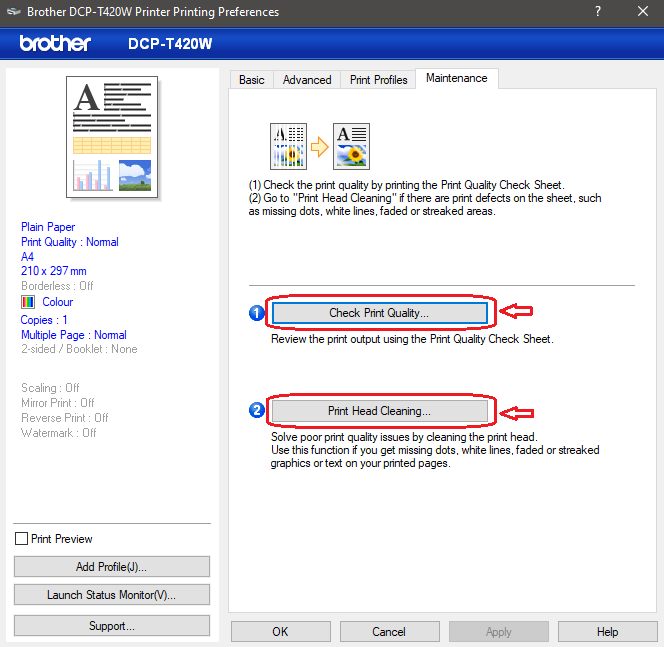Viewport: 664px width, 647px height.
Task: Click the Plain Paper setting text
Action: pyautogui.click(x=48, y=227)
